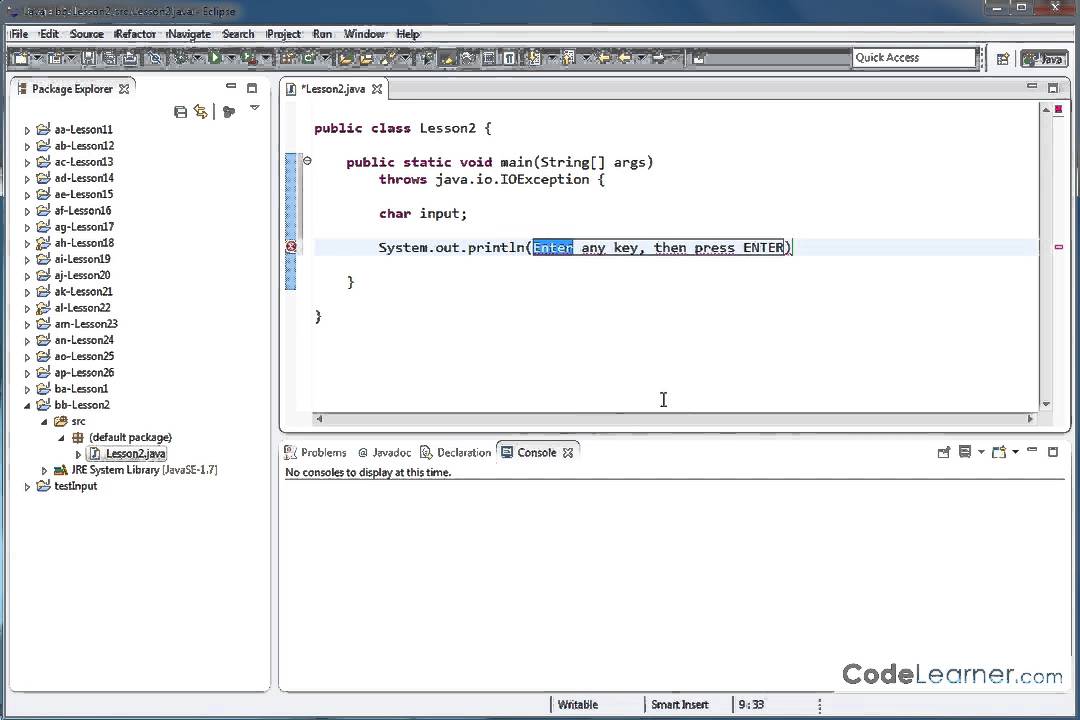Open the Project menu

284,34
